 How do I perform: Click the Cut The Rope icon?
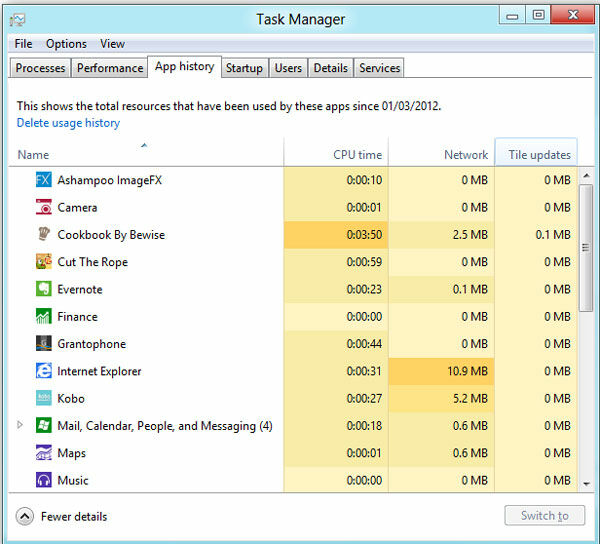click(x=43, y=262)
